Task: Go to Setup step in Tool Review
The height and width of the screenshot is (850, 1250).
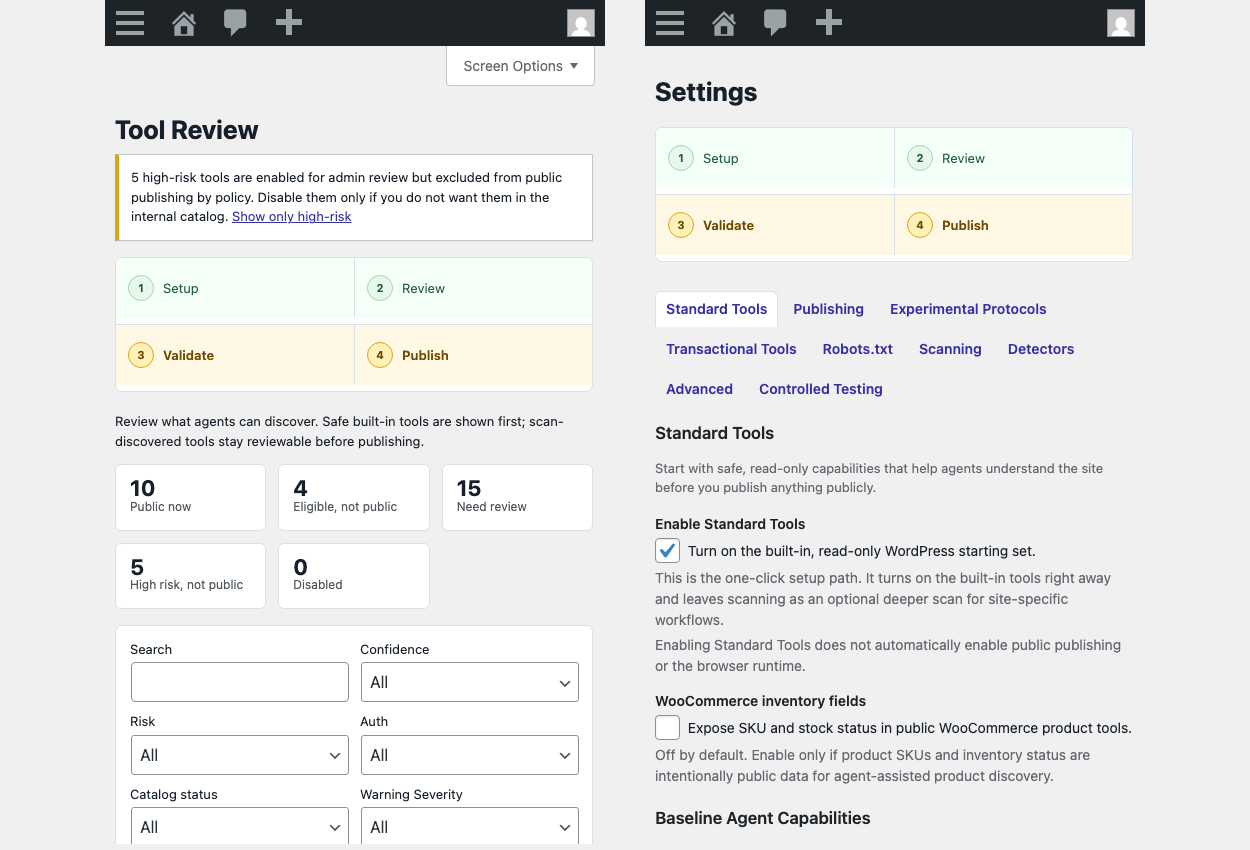Action: 235,288
